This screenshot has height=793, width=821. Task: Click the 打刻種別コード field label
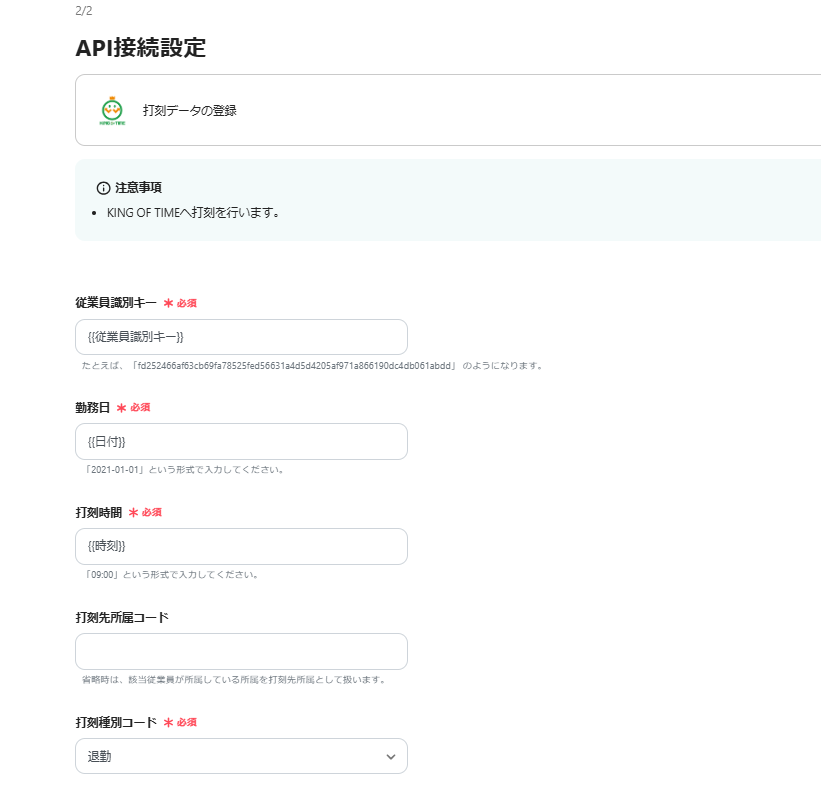tap(116, 722)
